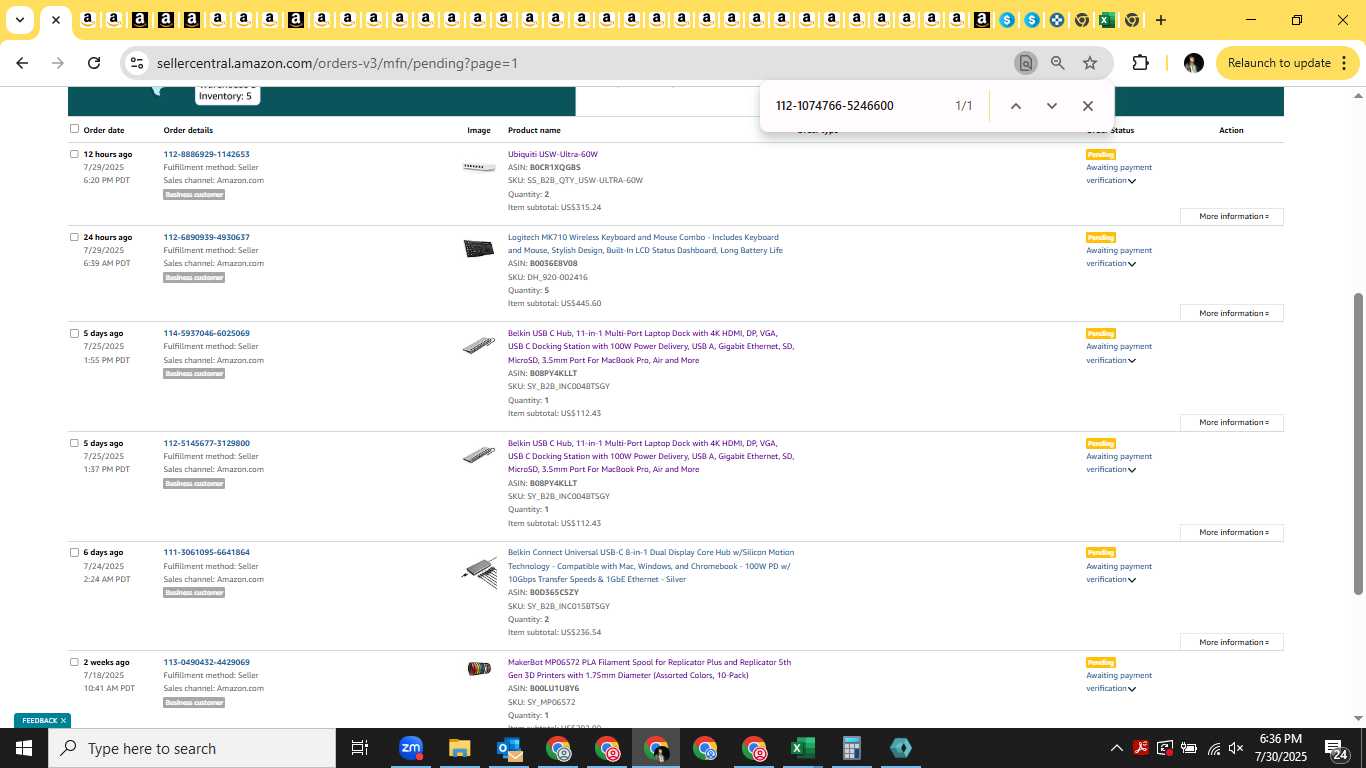1366x768 pixels.
Task: Expand More information for Logitech MK710 order
Action: pos(1232,313)
